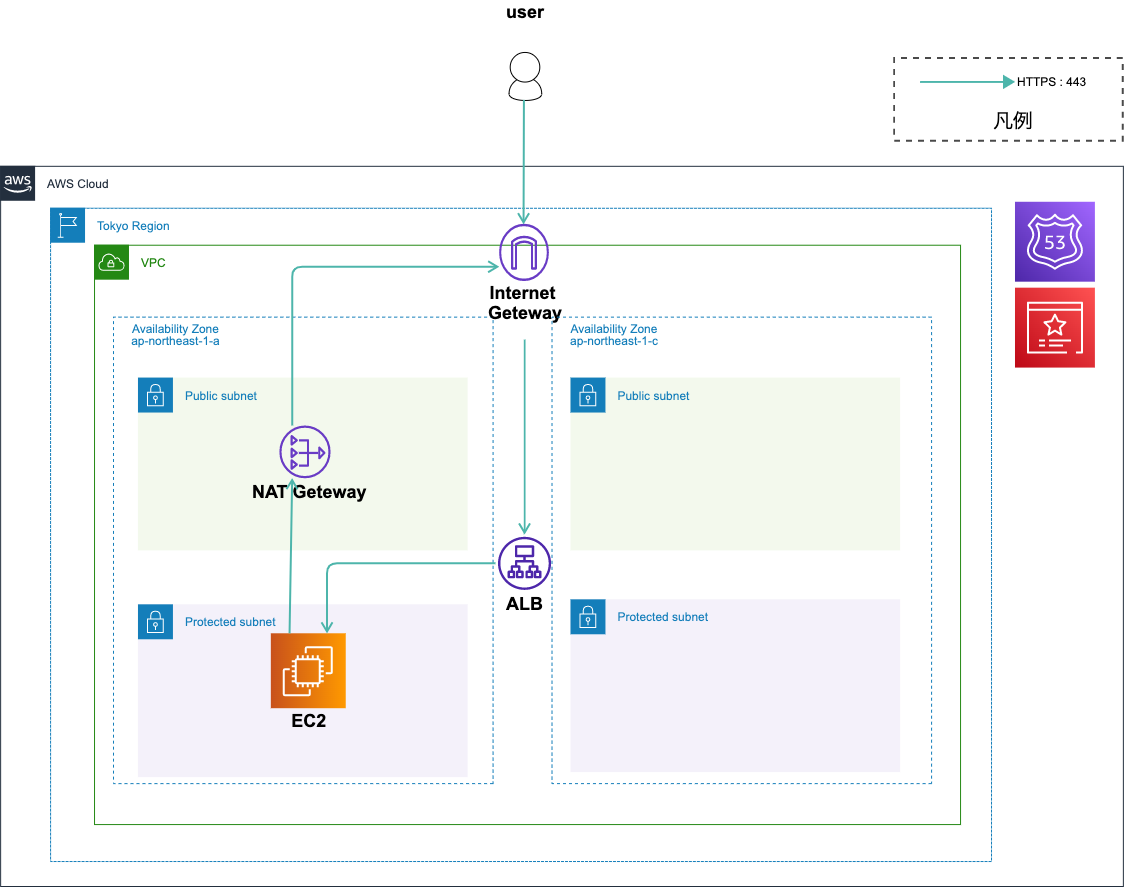The width and height of the screenshot is (1124, 887).
Task: Select the NAT Gateway icon
Action: [x=305, y=453]
